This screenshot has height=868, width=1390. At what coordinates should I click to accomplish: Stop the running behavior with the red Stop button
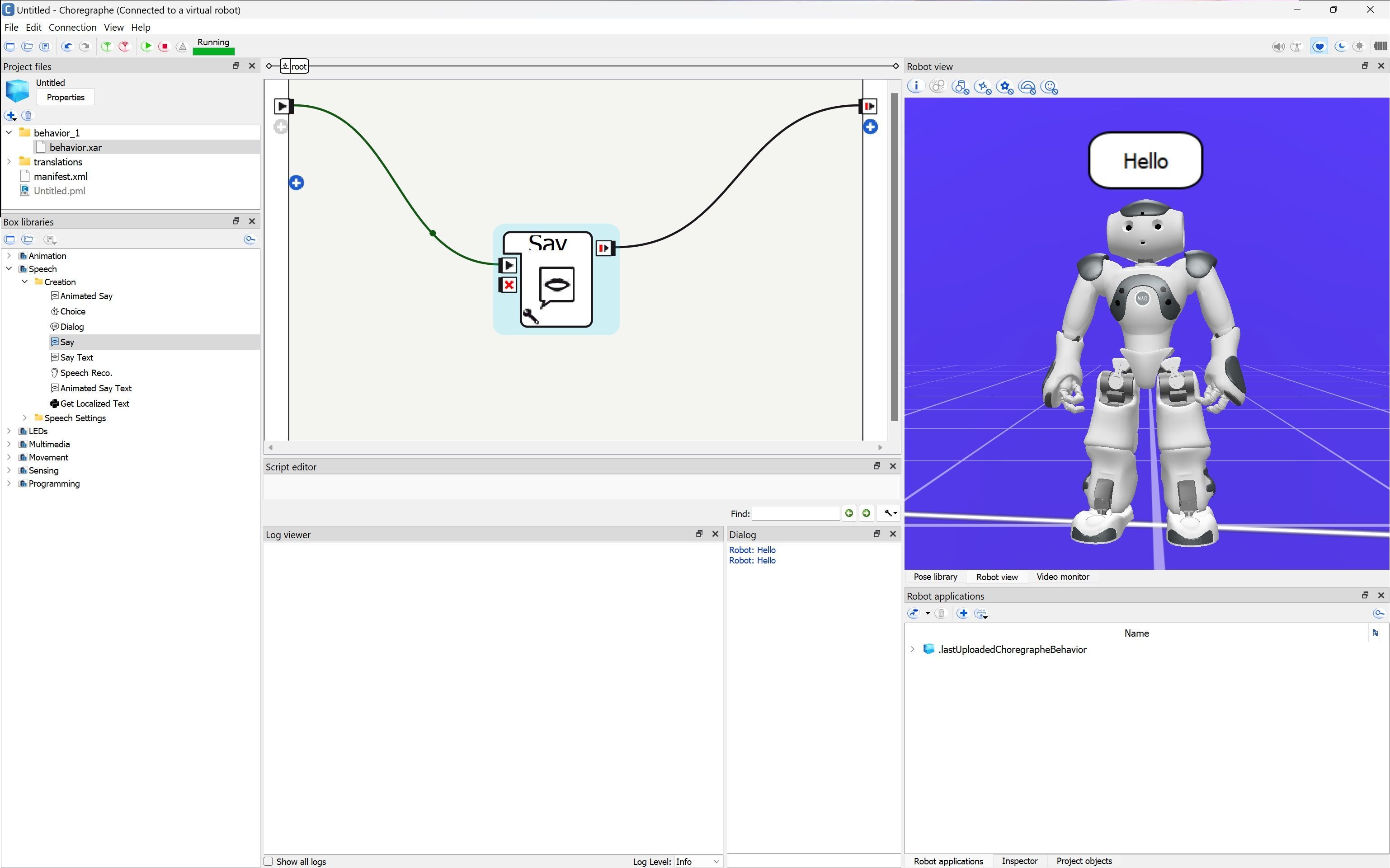[x=164, y=47]
